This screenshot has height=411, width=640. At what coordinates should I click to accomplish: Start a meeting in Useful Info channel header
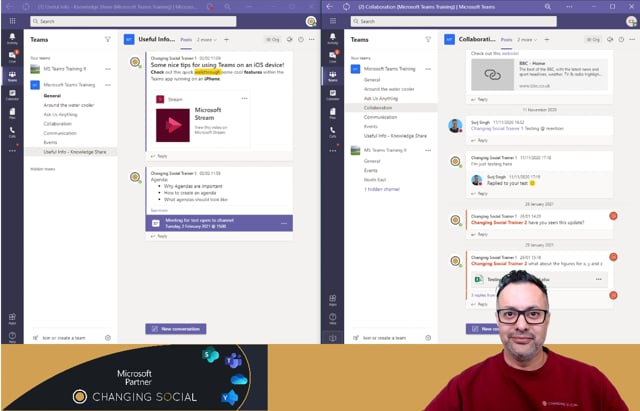[289, 39]
